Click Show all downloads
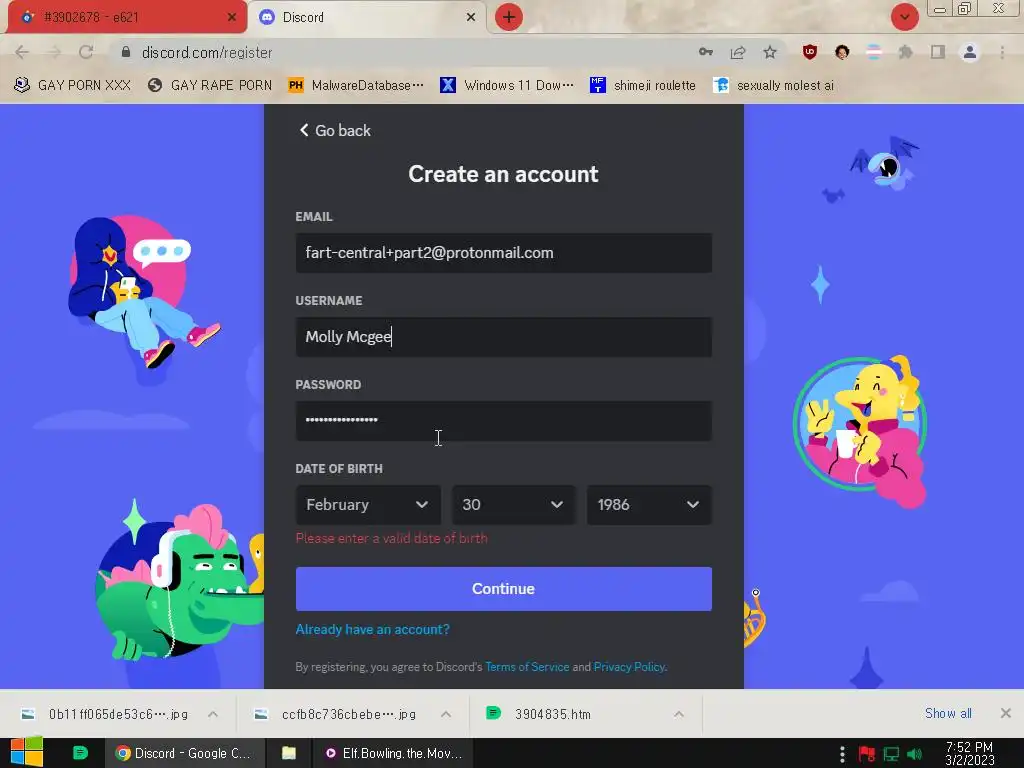 948,714
